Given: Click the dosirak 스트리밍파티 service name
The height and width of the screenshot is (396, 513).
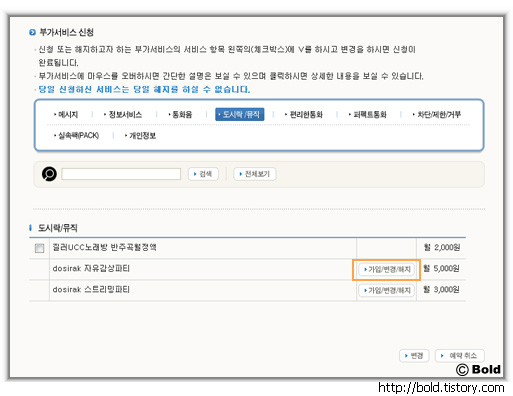Looking at the screenshot, I should coord(91,289).
